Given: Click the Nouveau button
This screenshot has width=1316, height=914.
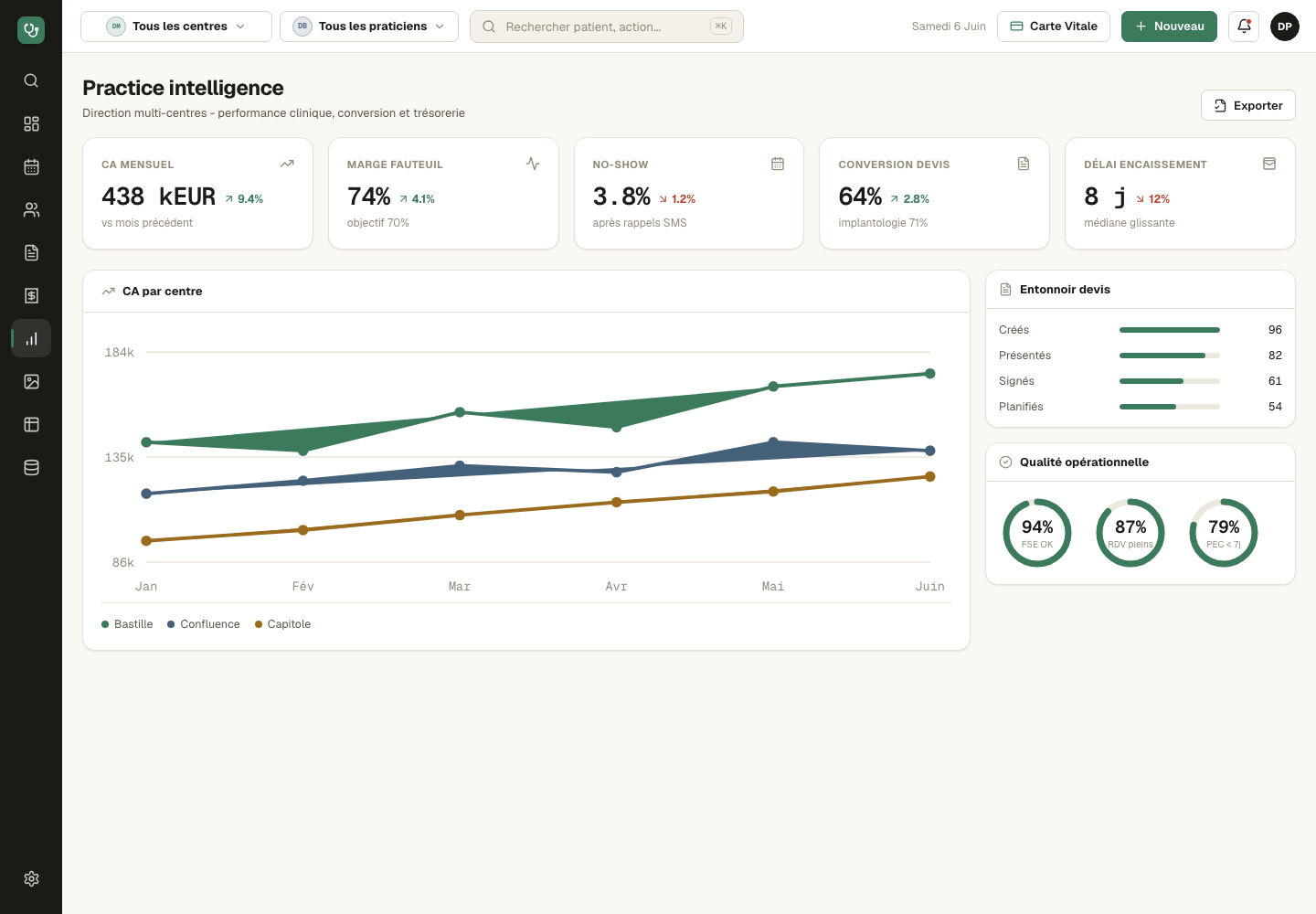Looking at the screenshot, I should coord(1169,27).
